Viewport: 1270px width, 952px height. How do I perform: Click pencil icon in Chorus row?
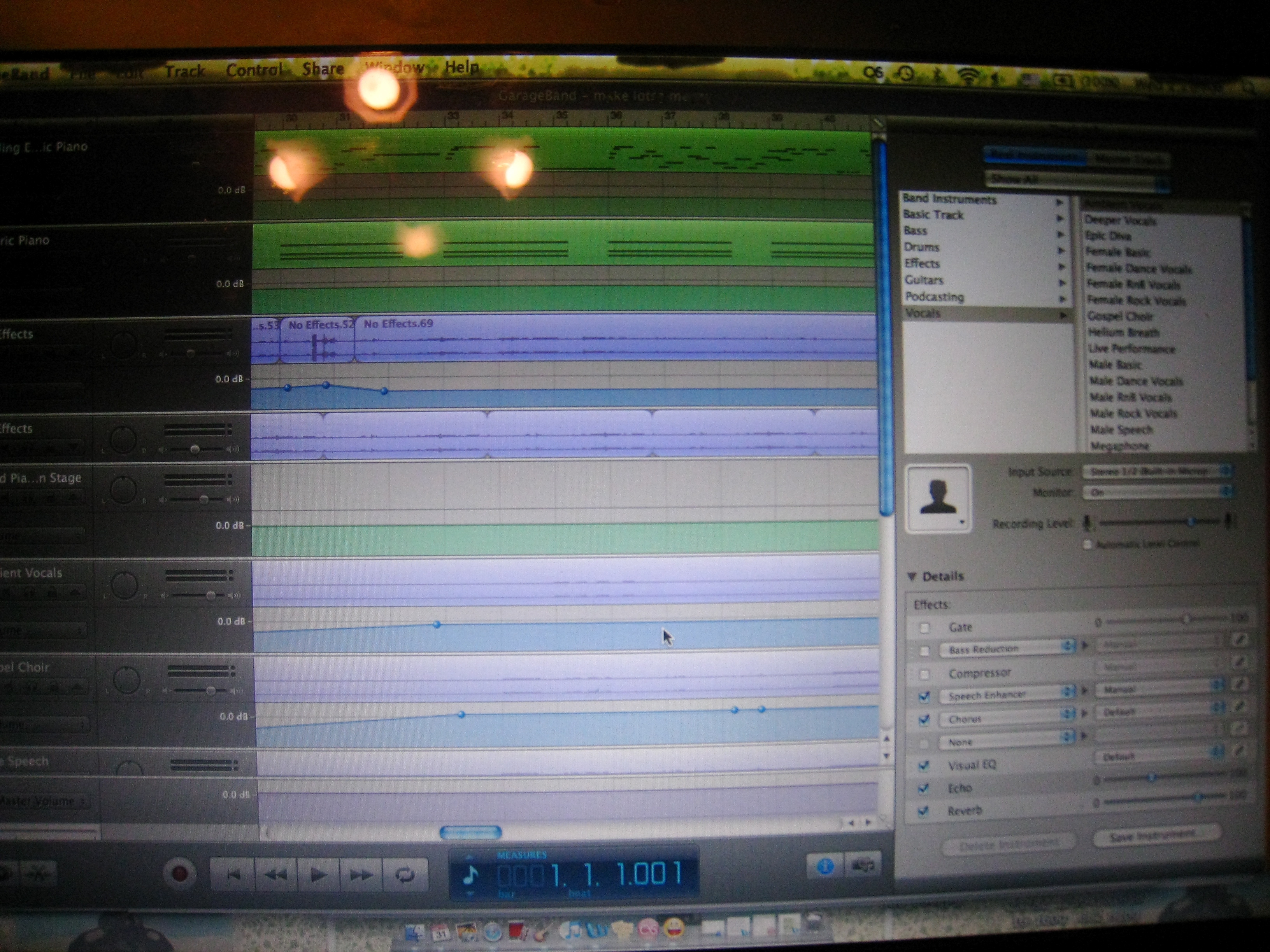pyautogui.click(x=1239, y=706)
